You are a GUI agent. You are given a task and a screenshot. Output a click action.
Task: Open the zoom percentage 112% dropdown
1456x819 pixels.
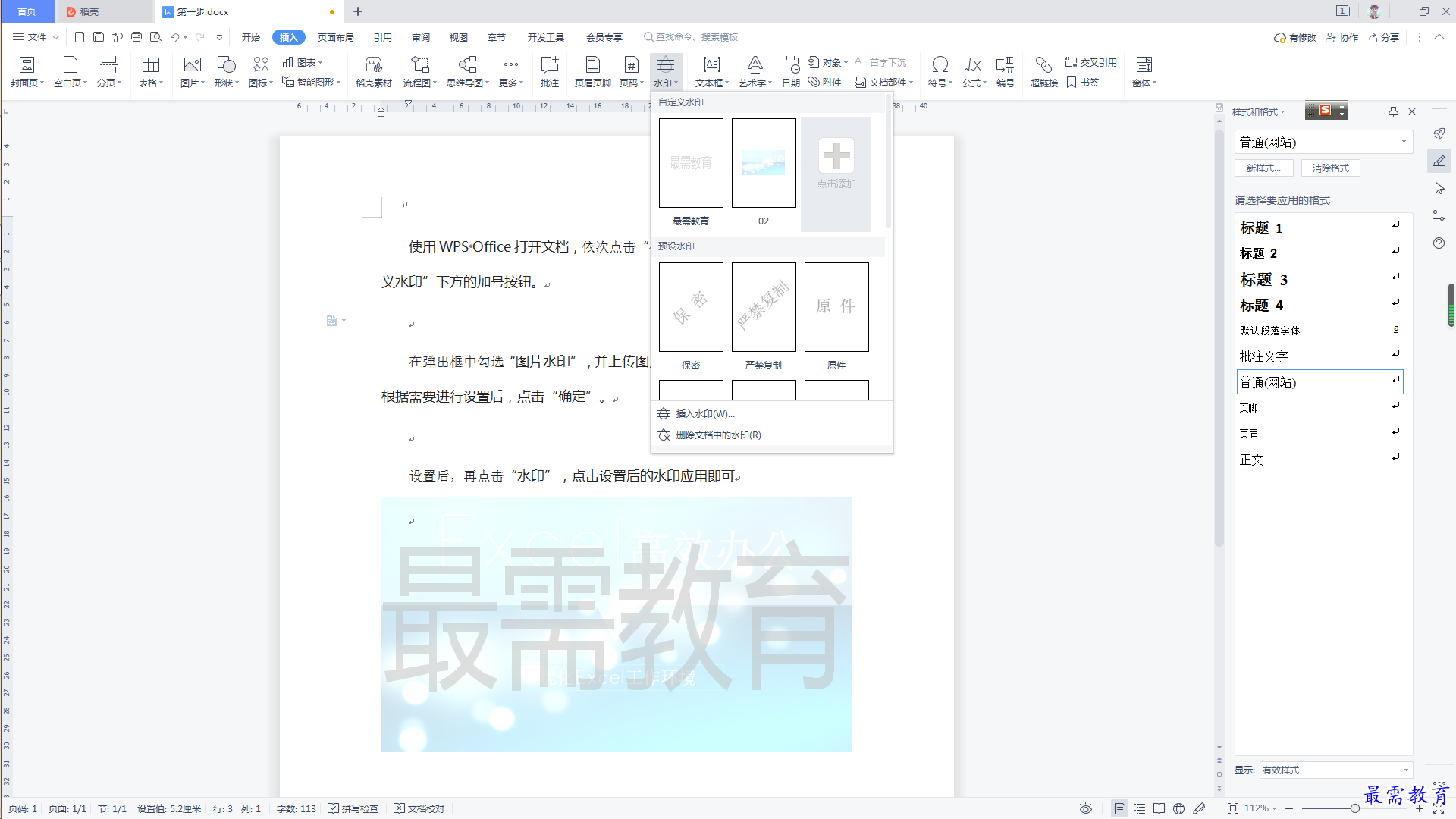click(1260, 808)
